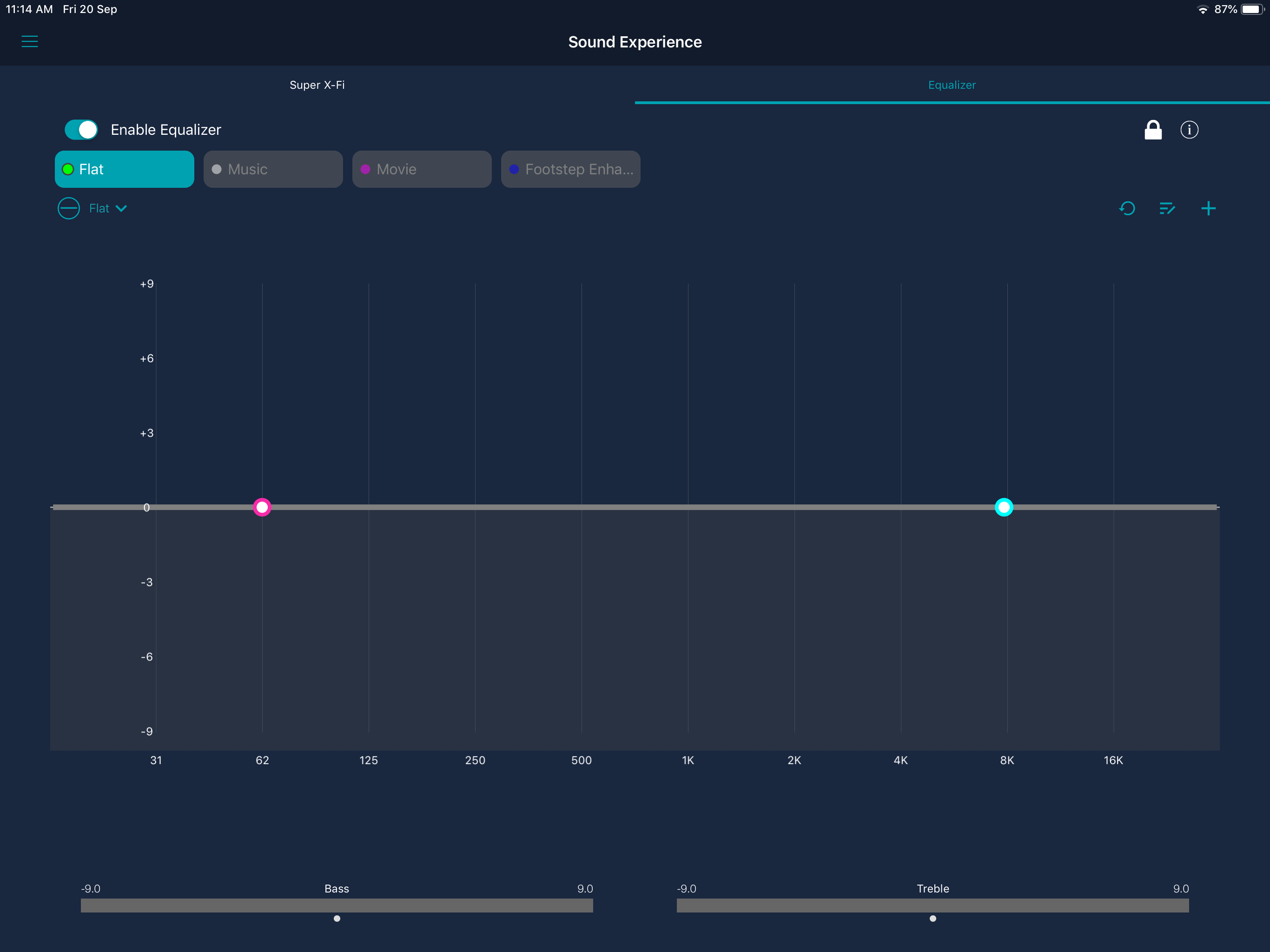Tap the teal Flat preset button

point(125,169)
